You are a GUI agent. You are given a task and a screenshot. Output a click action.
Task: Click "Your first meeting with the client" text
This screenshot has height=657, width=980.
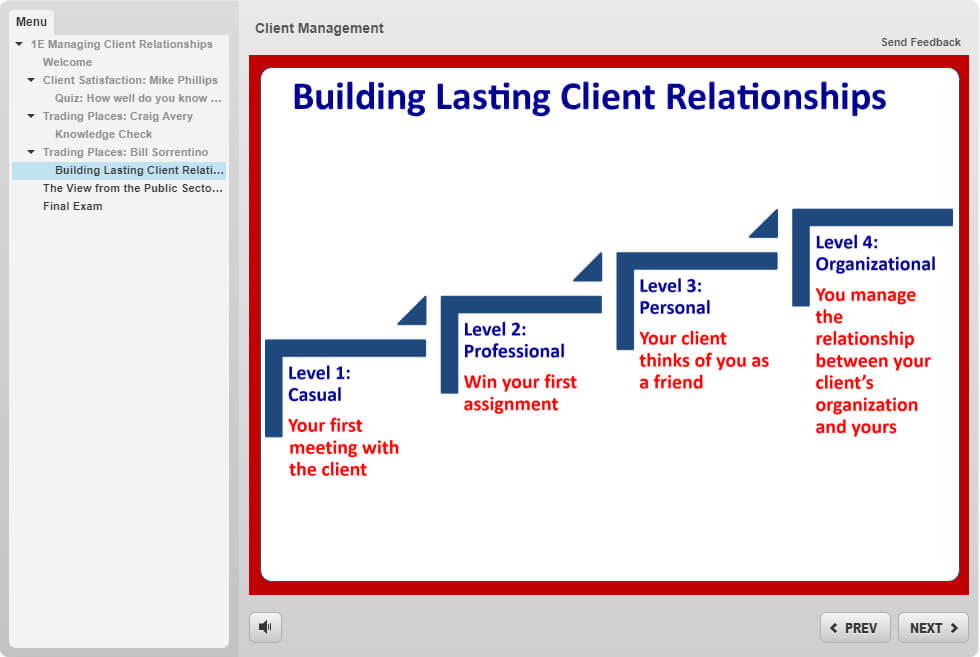pyautogui.click(x=343, y=448)
